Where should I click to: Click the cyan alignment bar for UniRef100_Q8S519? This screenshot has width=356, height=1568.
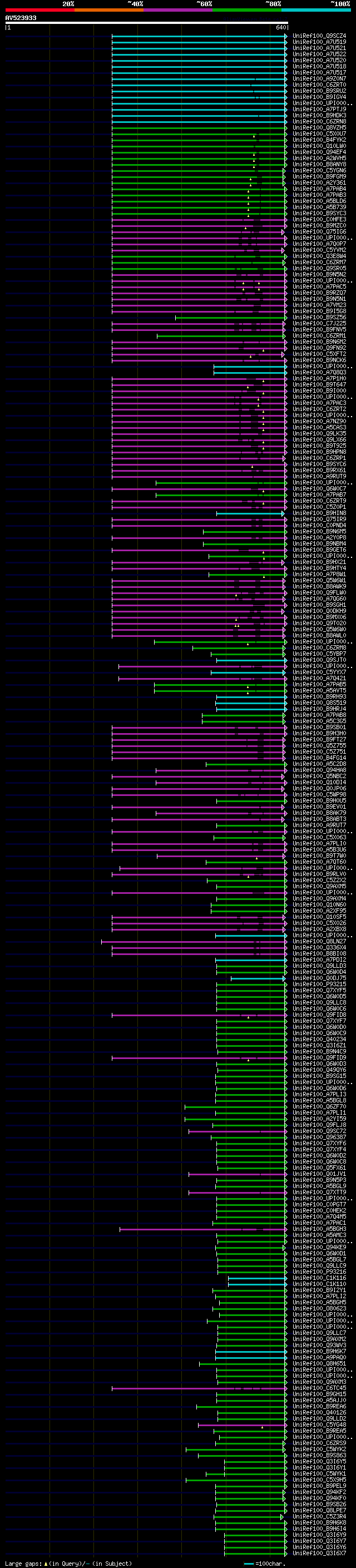[x=252, y=703]
